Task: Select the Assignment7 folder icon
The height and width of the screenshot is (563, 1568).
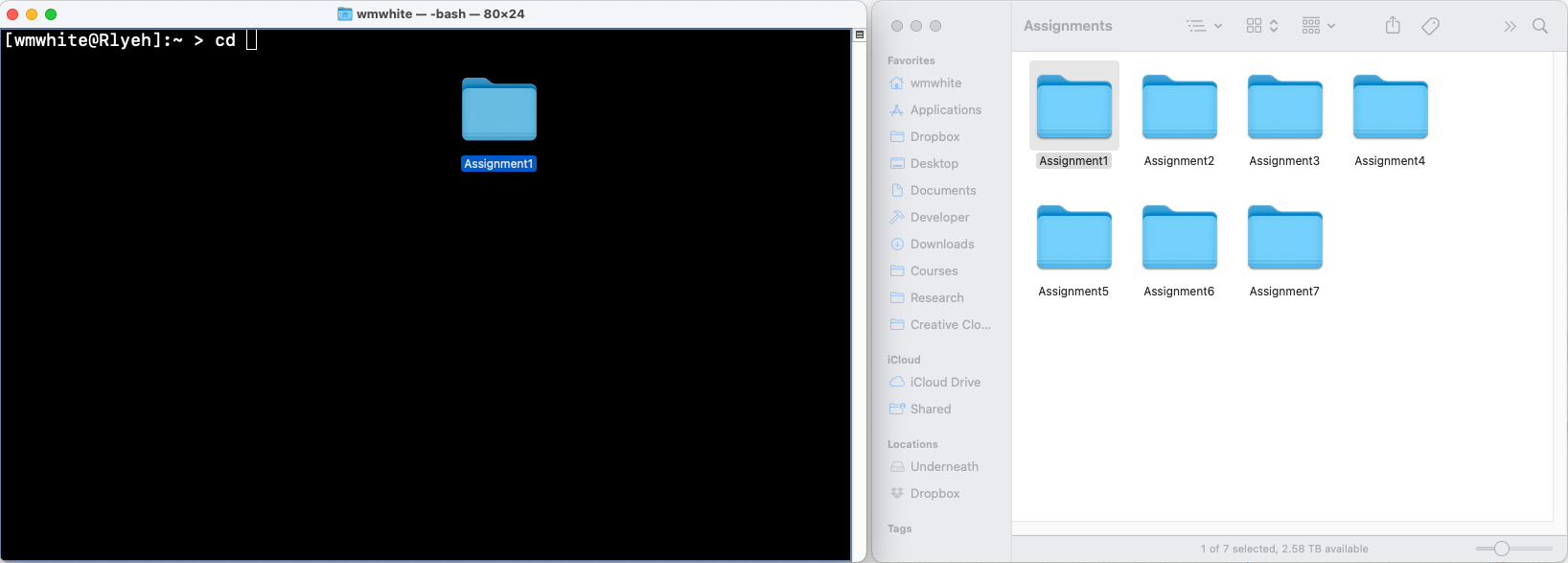Action: 1284,238
